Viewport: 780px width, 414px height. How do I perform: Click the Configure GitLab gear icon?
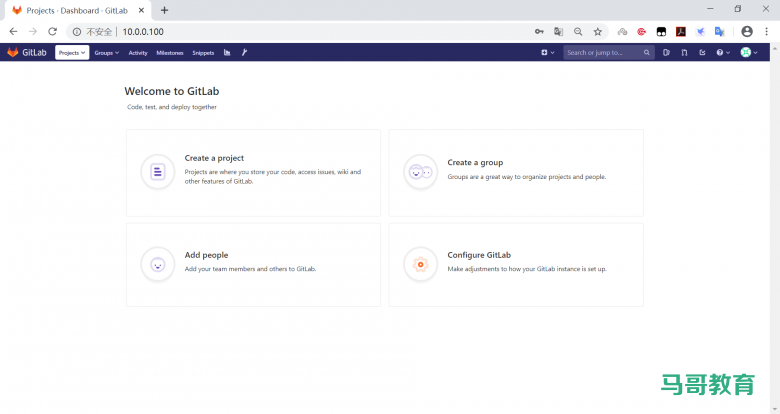[x=420, y=264]
